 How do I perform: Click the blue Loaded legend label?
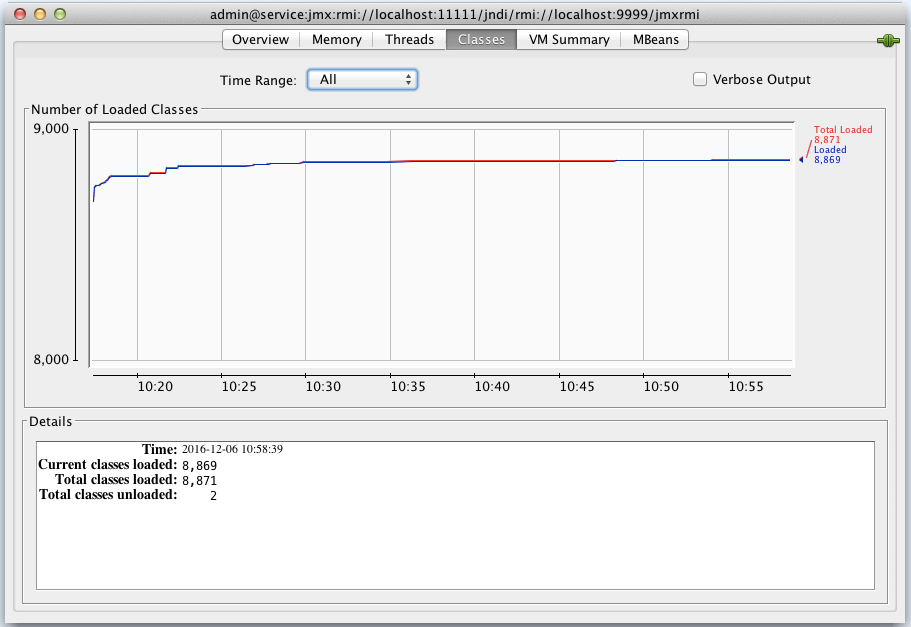coord(830,149)
